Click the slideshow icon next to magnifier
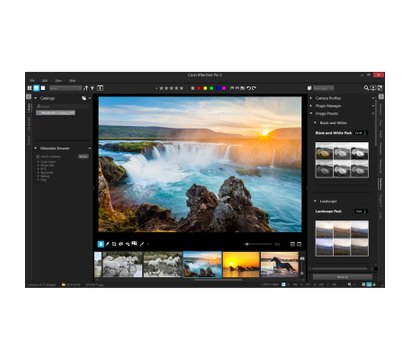The height and width of the screenshot is (360, 410). pyautogui.click(x=373, y=88)
